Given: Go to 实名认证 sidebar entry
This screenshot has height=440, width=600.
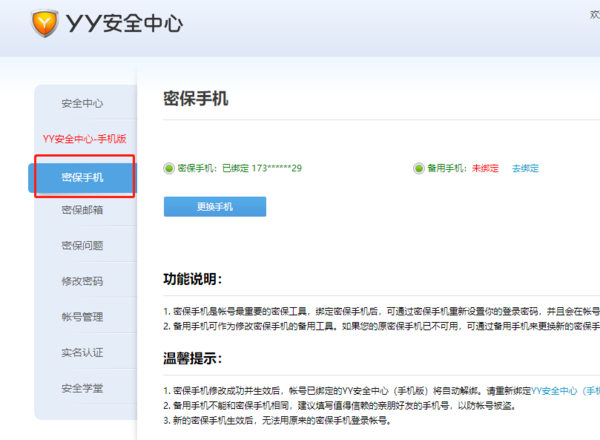Looking at the screenshot, I should point(82,352).
